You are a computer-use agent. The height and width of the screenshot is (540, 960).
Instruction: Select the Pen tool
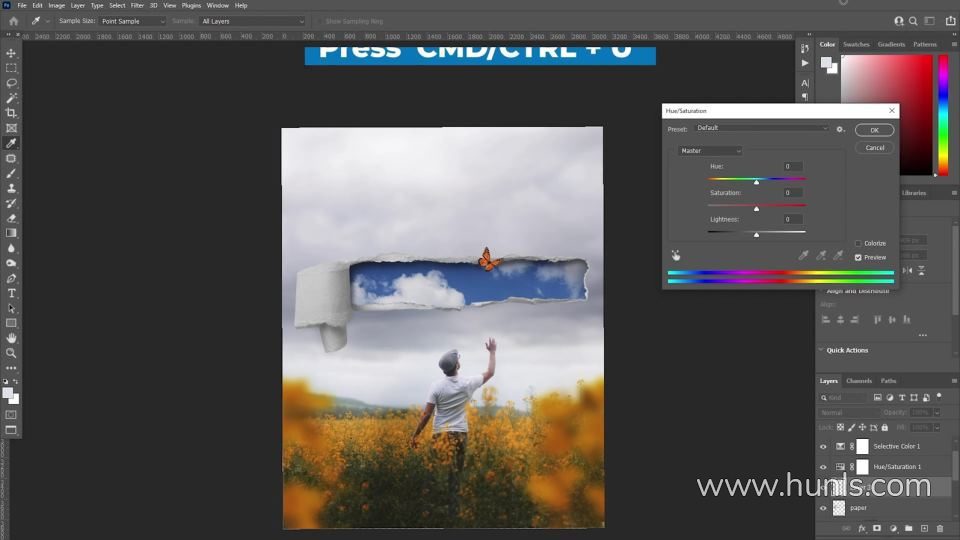(11, 278)
